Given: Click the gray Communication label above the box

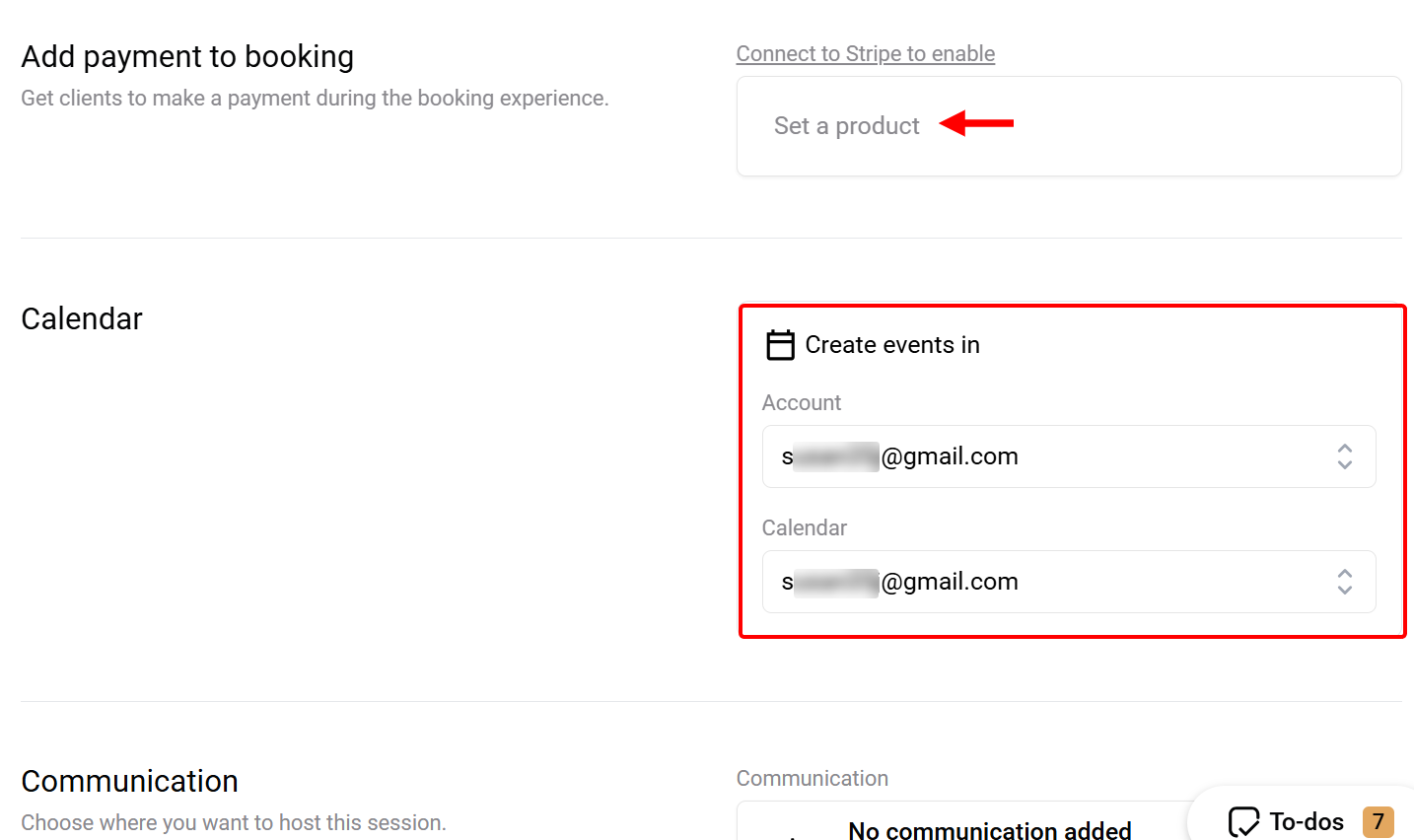Looking at the screenshot, I should pos(812,778).
